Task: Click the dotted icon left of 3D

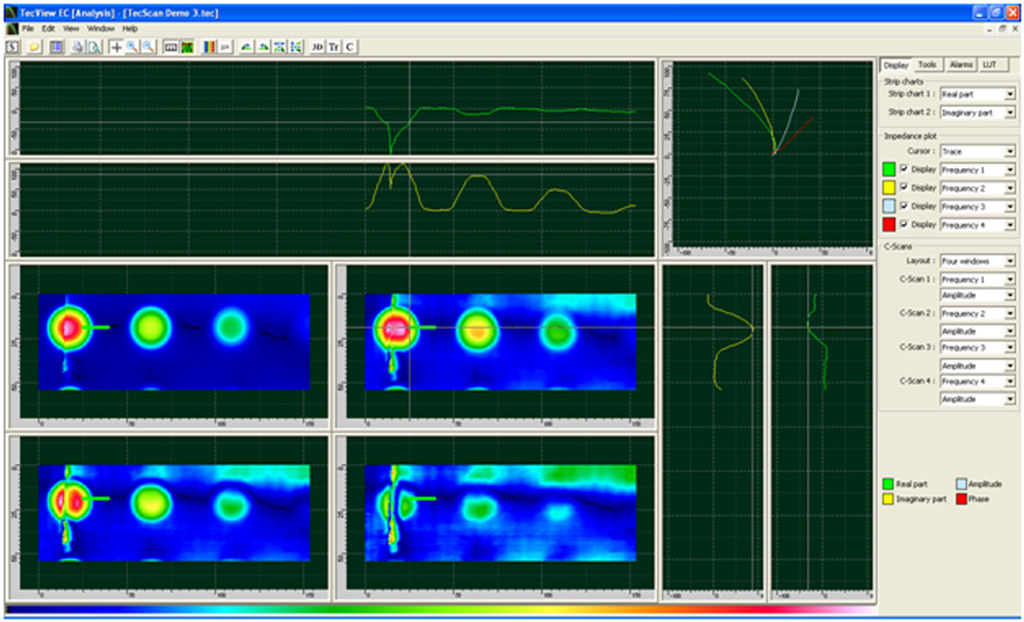Action: coord(296,47)
